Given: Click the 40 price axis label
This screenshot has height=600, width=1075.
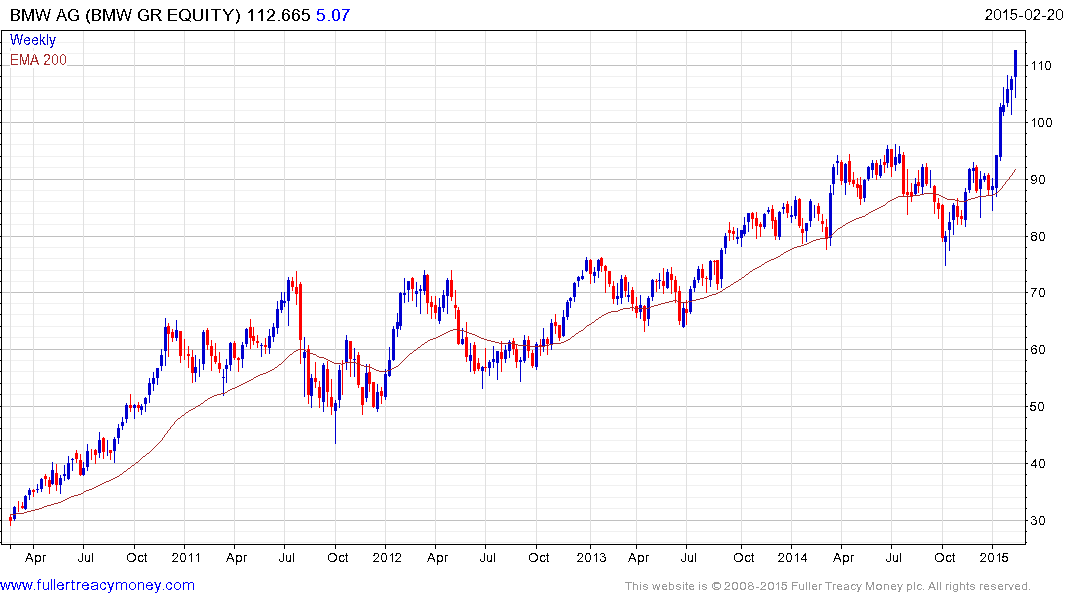Looking at the screenshot, I should pos(1038,464).
